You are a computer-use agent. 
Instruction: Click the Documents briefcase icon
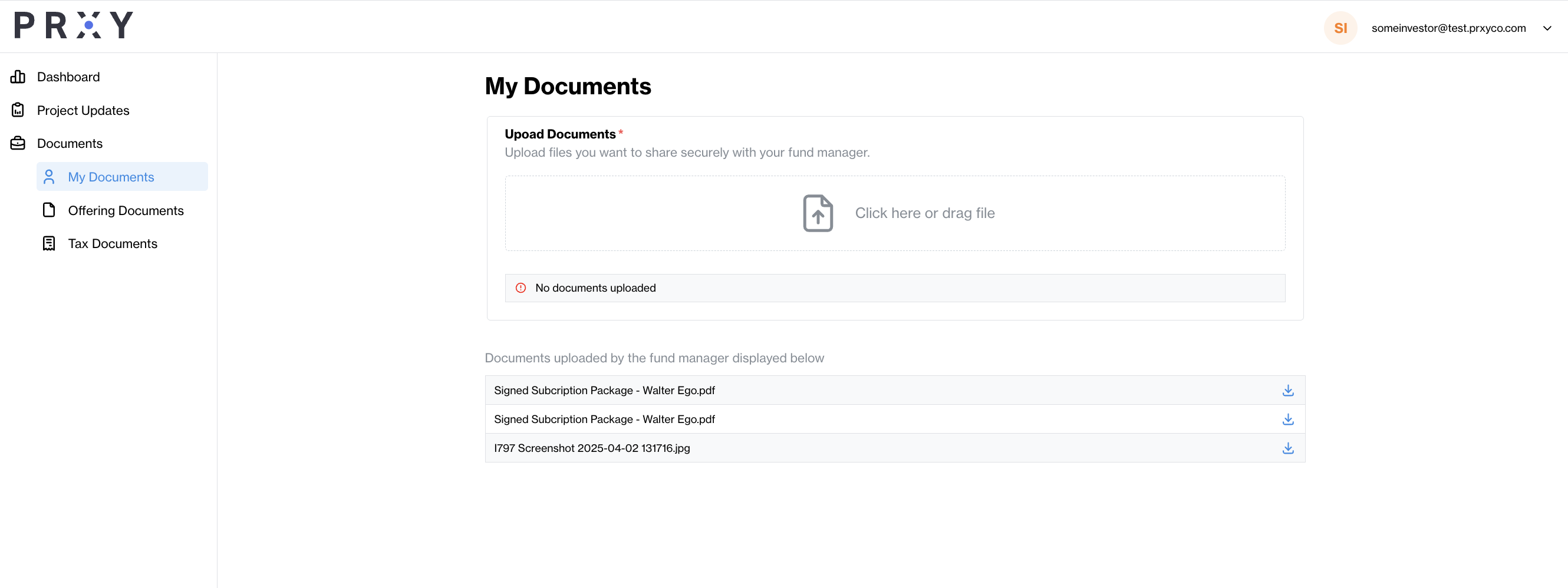point(18,143)
